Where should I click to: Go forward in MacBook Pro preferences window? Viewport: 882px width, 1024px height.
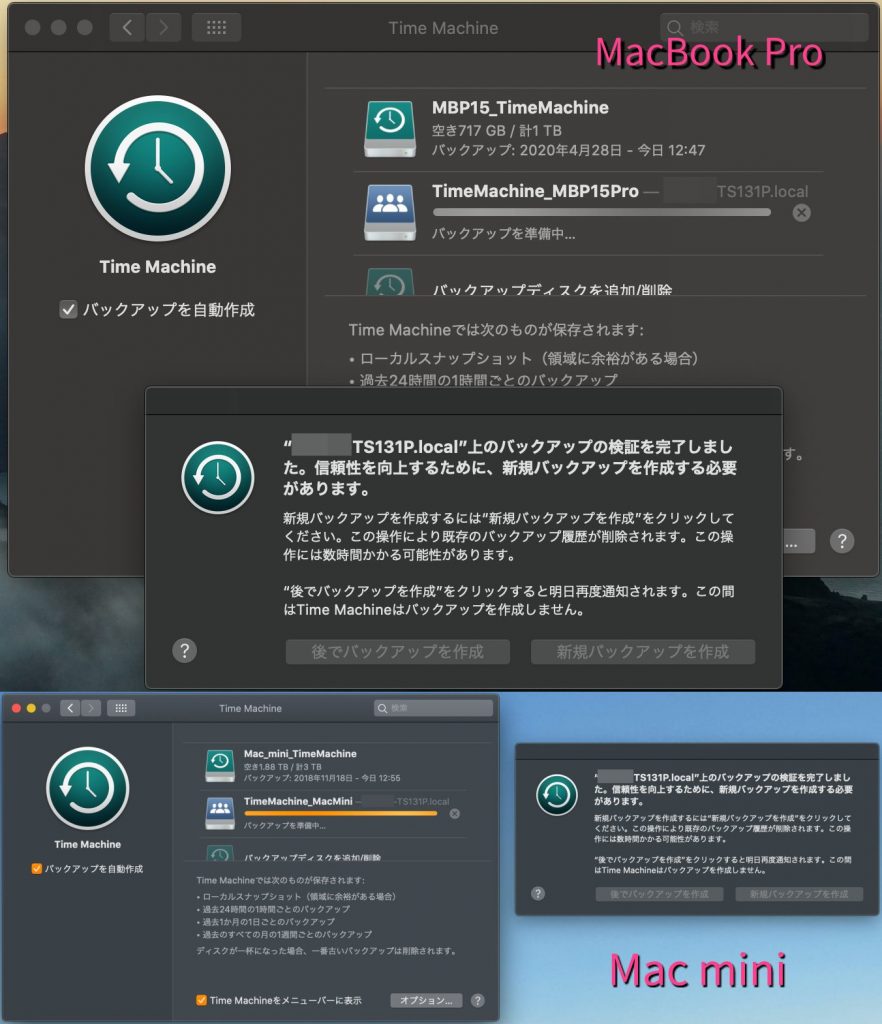pyautogui.click(x=163, y=27)
